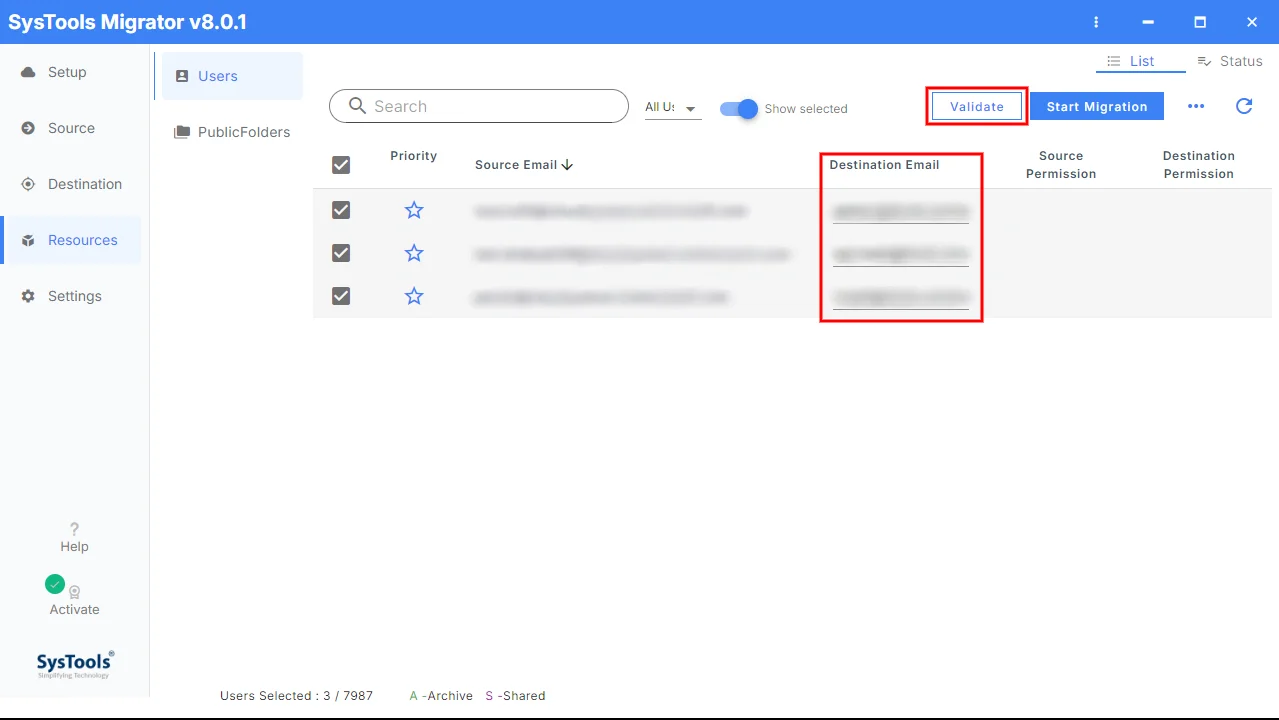The image size is (1279, 720).
Task: Click the Destination Email column header
Action: (884, 165)
